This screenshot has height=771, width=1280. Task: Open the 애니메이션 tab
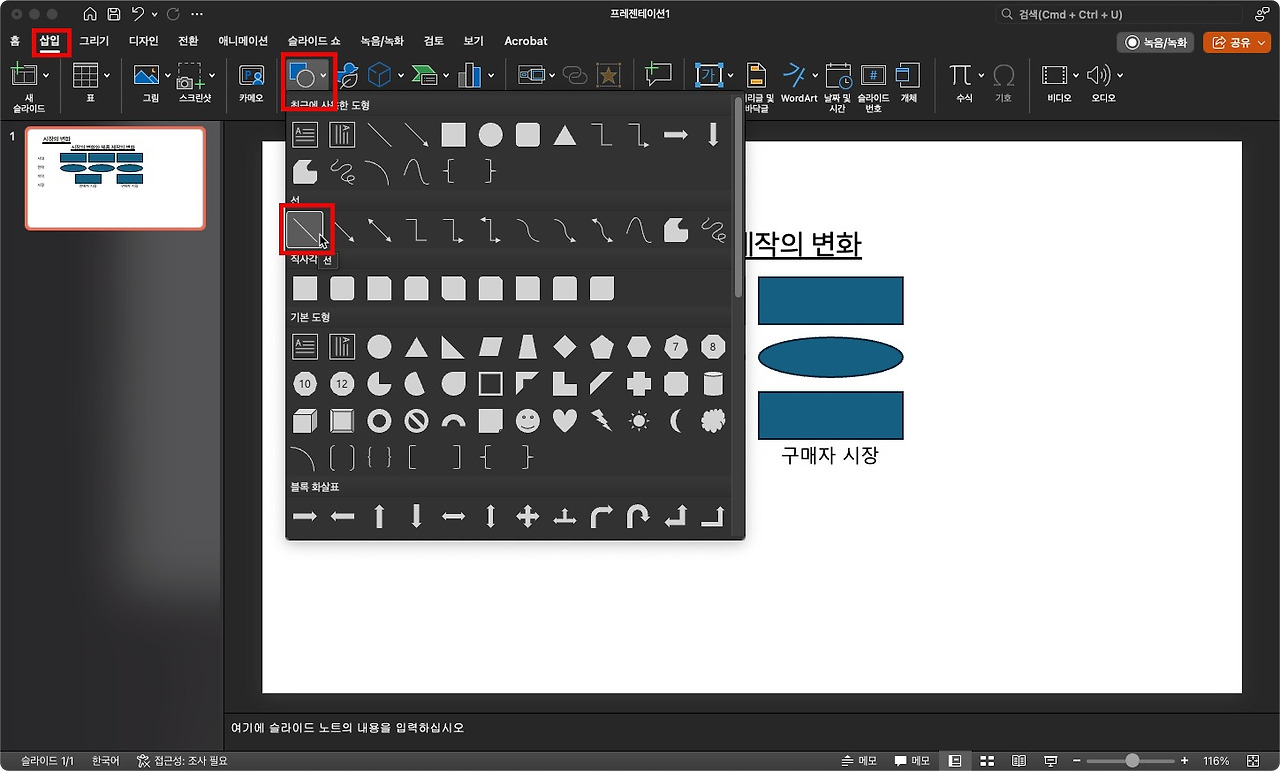[x=243, y=41]
